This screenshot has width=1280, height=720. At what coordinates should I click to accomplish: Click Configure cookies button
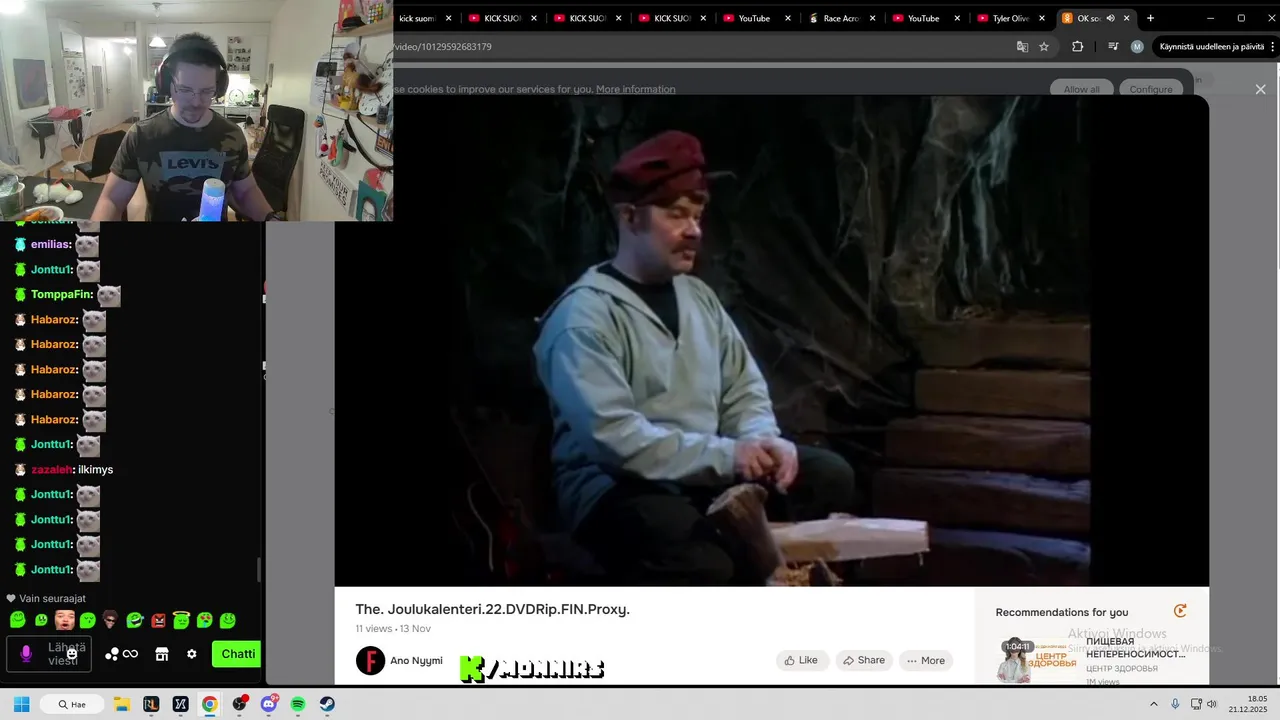pos(1151,89)
